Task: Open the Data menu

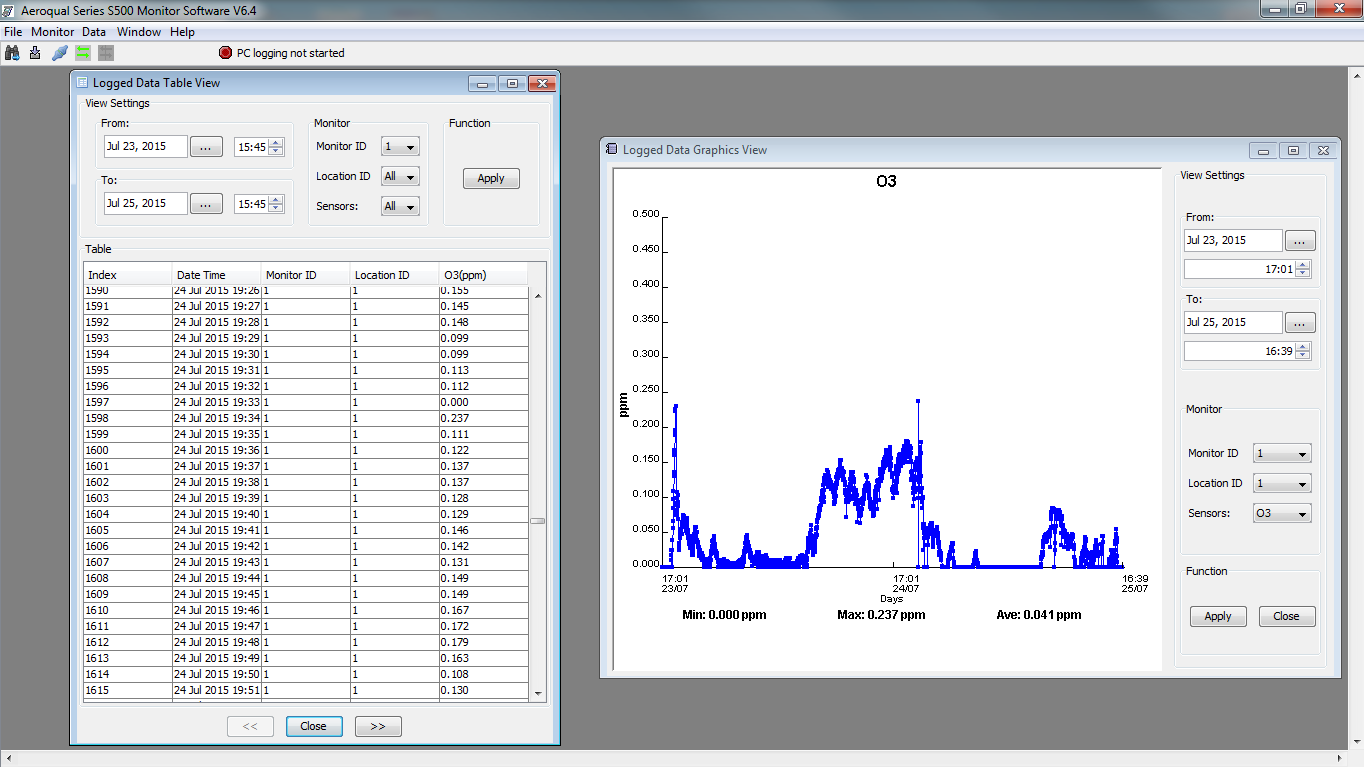Action: coord(93,31)
